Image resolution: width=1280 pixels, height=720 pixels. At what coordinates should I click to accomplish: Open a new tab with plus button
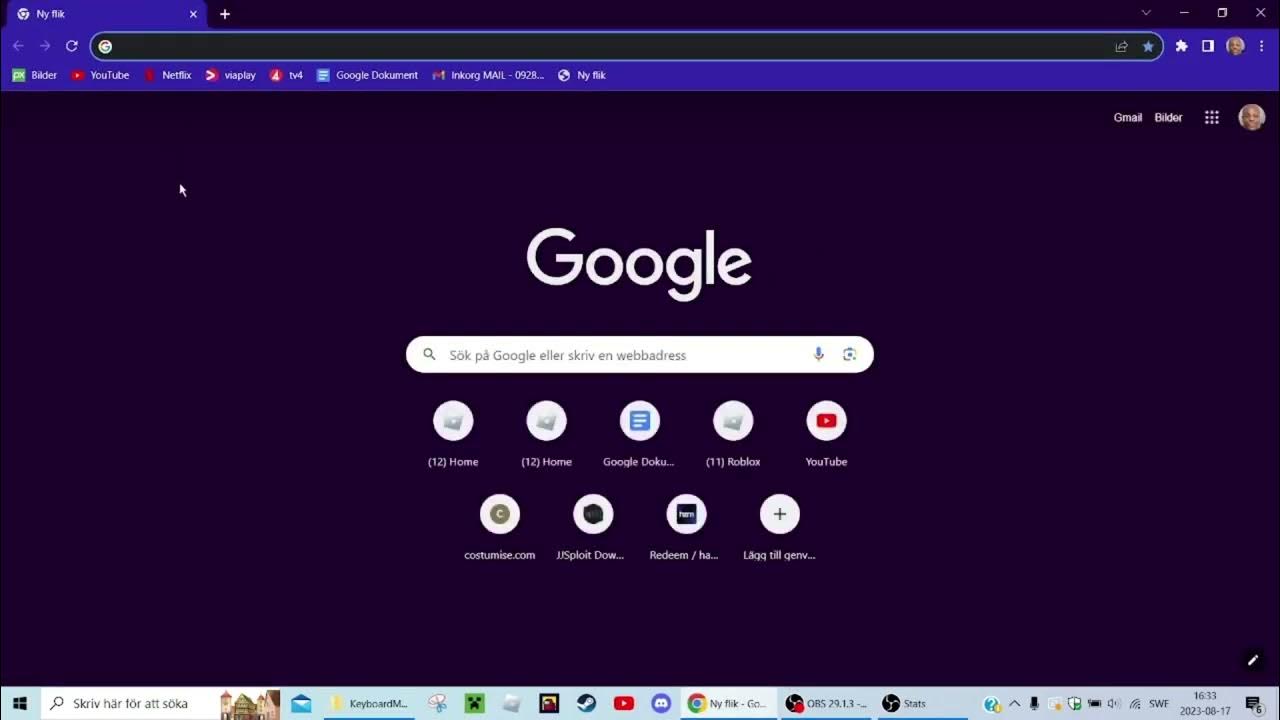[225, 14]
